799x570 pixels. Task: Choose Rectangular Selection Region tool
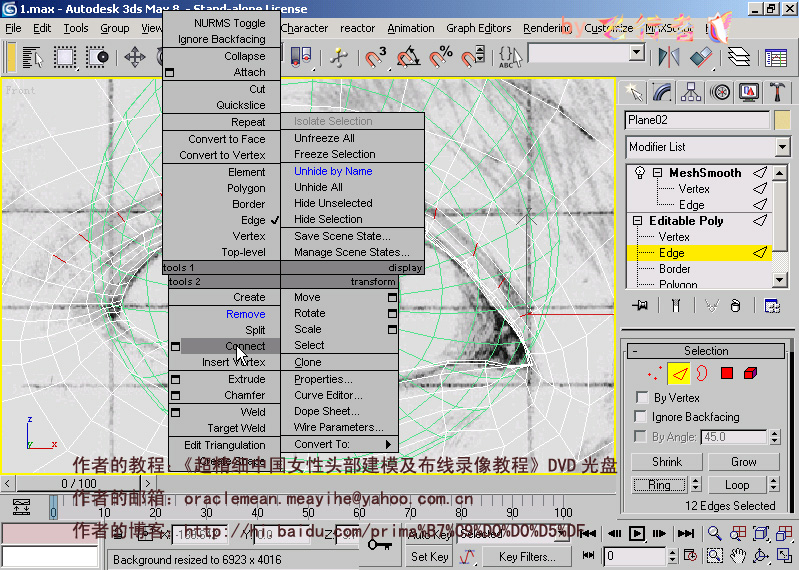(65, 57)
